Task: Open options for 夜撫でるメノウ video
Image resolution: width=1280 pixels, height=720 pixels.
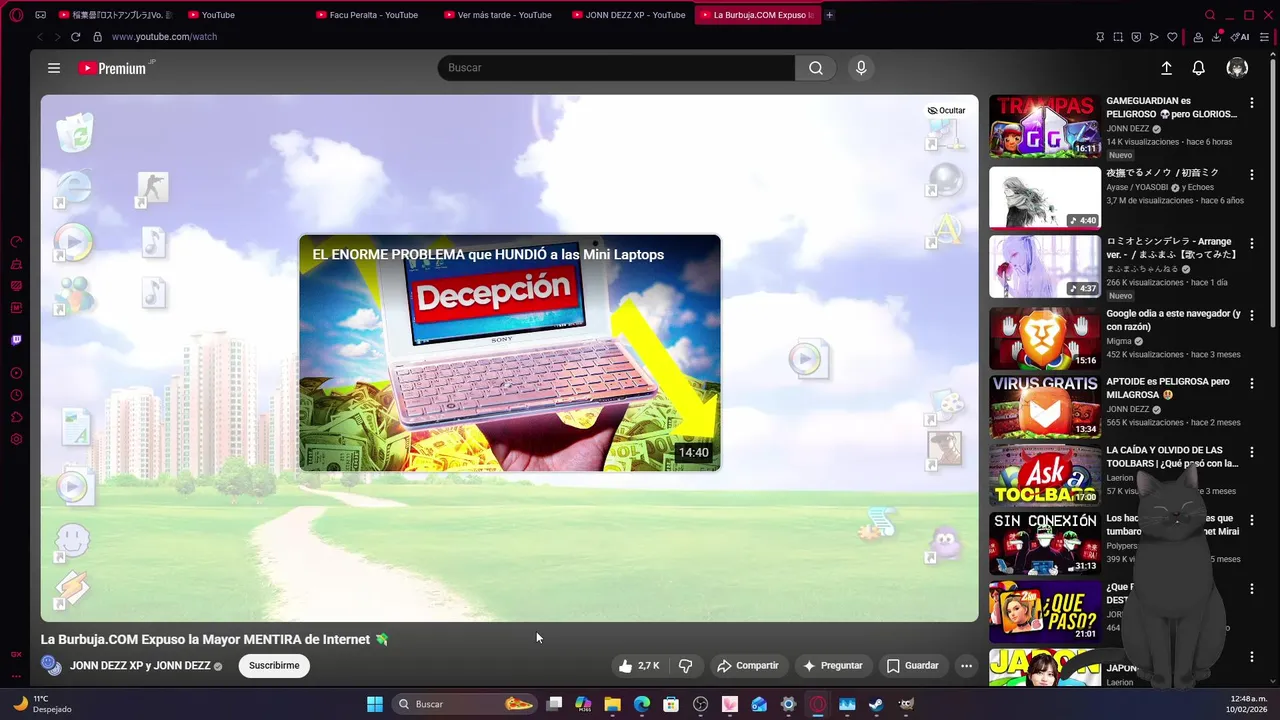Action: (1251, 175)
